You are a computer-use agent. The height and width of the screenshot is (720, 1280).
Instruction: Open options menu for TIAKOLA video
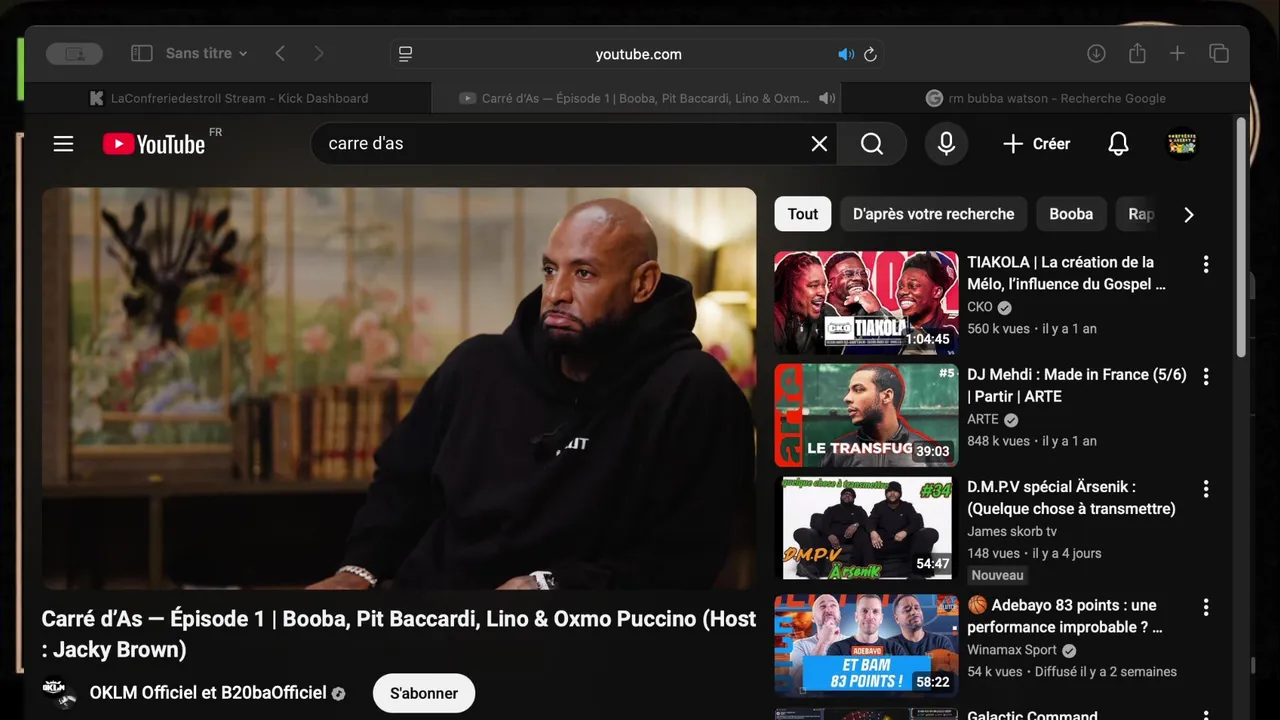(1206, 264)
